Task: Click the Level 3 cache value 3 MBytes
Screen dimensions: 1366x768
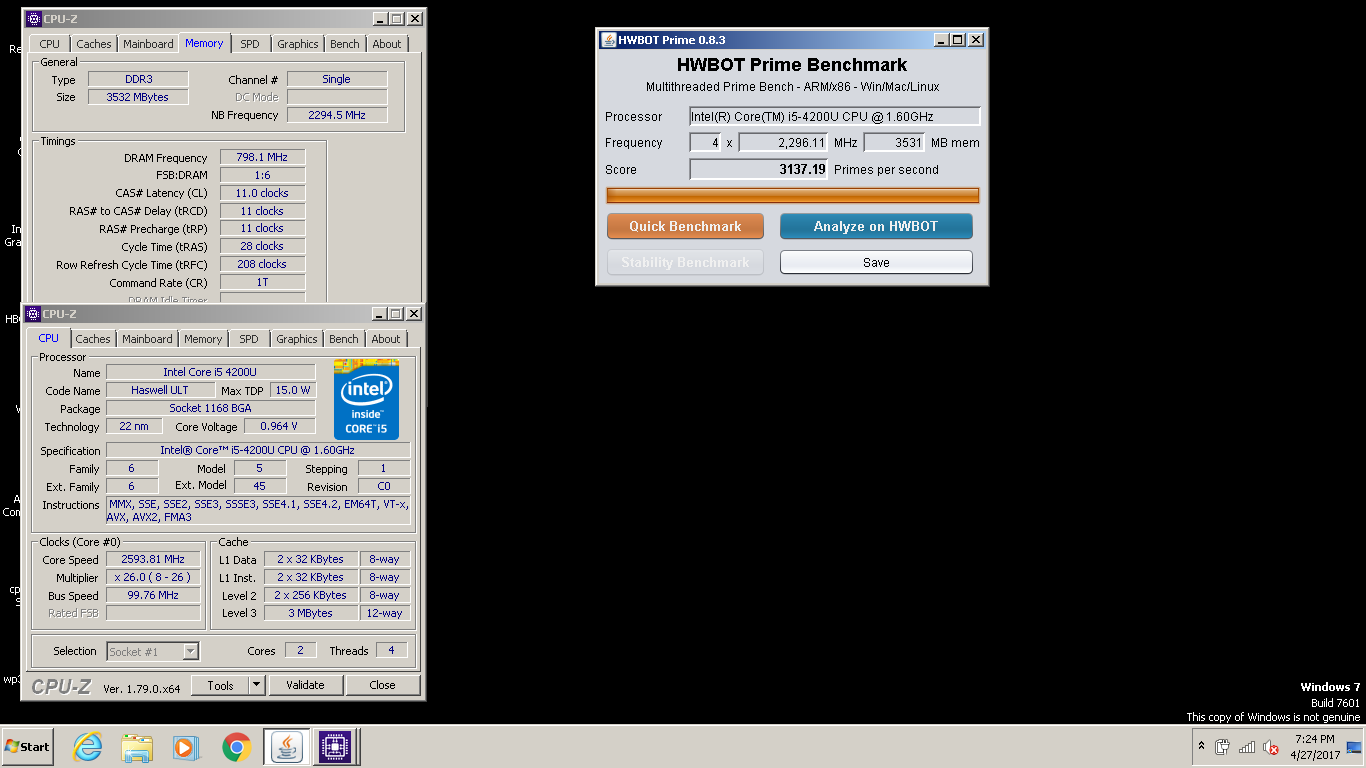Action: [311, 613]
